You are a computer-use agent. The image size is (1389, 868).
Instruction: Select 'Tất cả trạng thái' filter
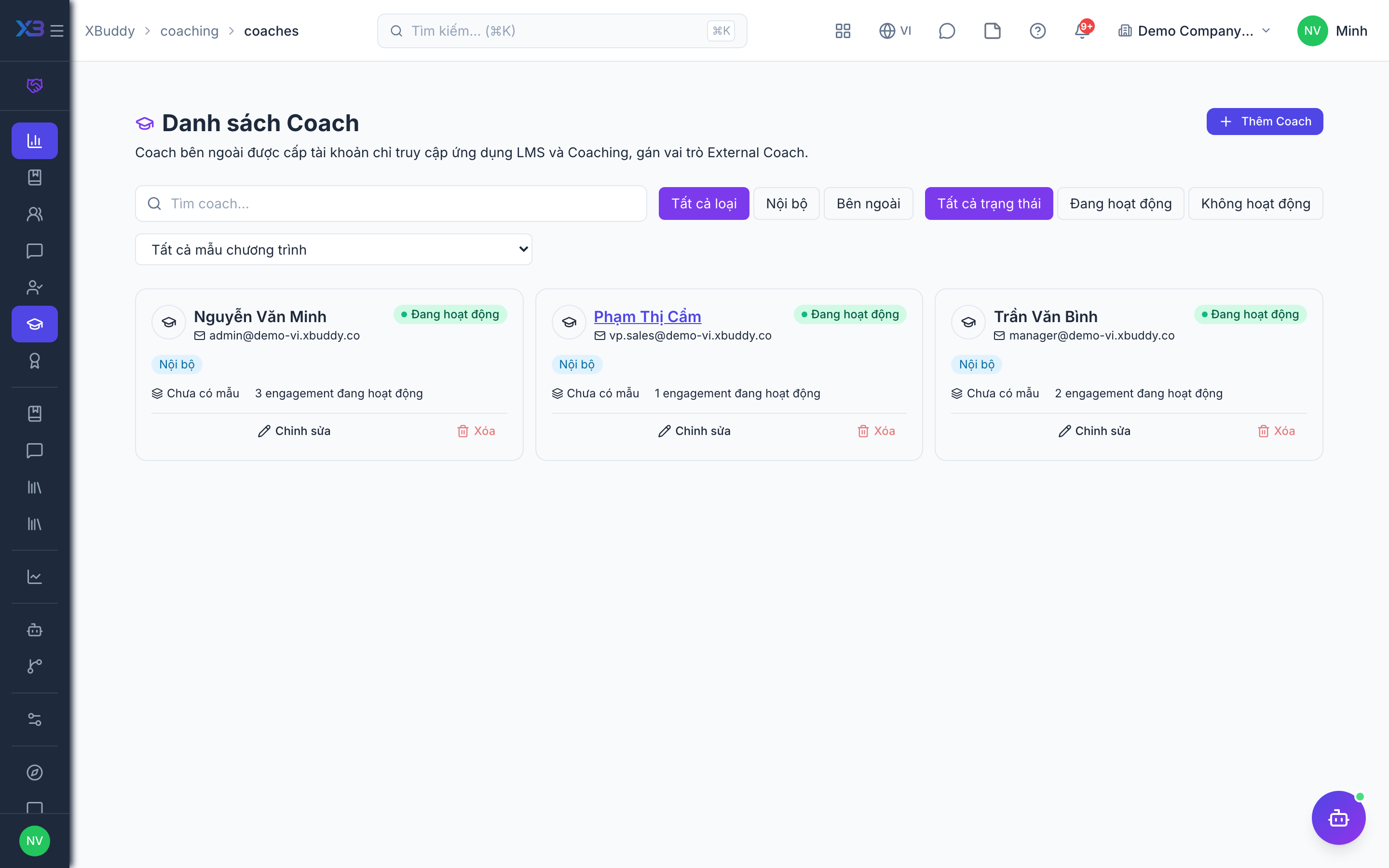point(988,203)
